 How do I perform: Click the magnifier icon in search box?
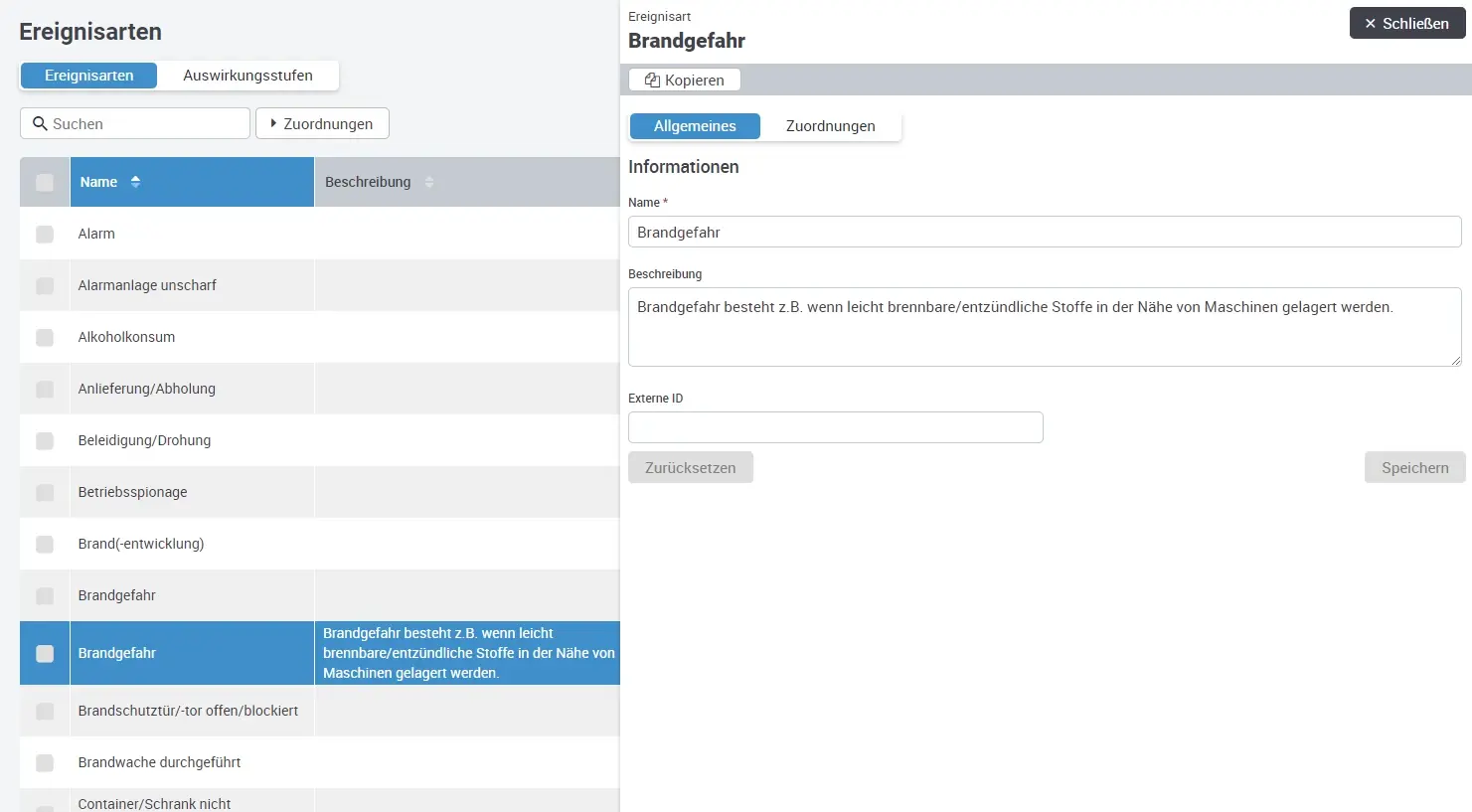click(x=40, y=124)
